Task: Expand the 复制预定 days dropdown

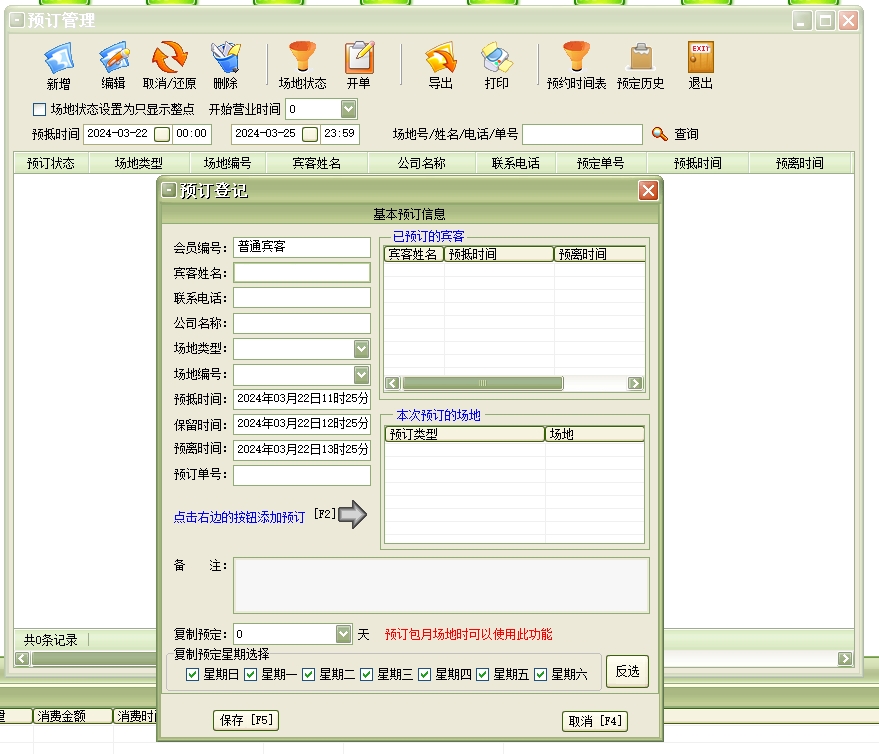Action: (343, 634)
